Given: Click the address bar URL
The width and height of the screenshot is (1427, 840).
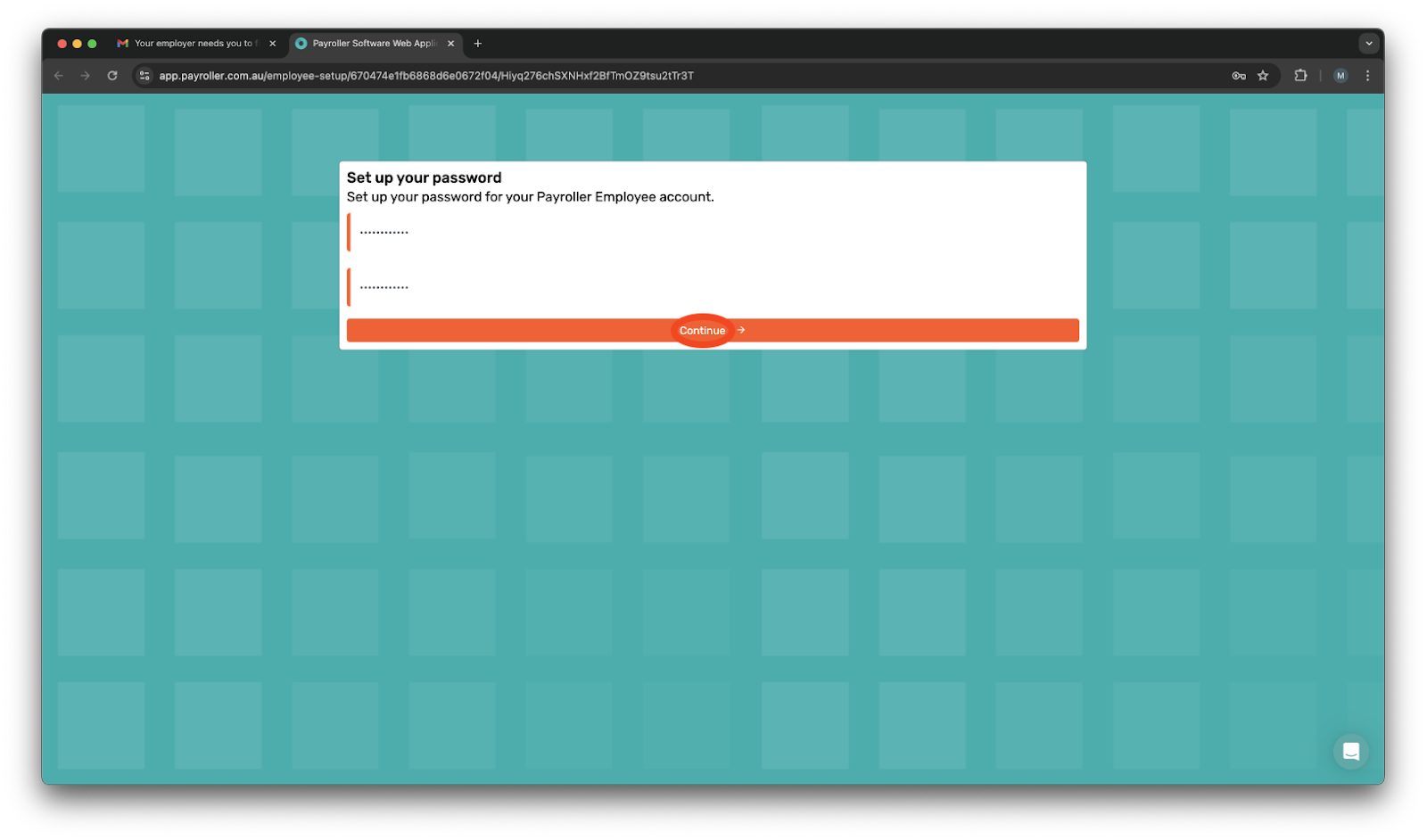Looking at the screenshot, I should (426, 76).
